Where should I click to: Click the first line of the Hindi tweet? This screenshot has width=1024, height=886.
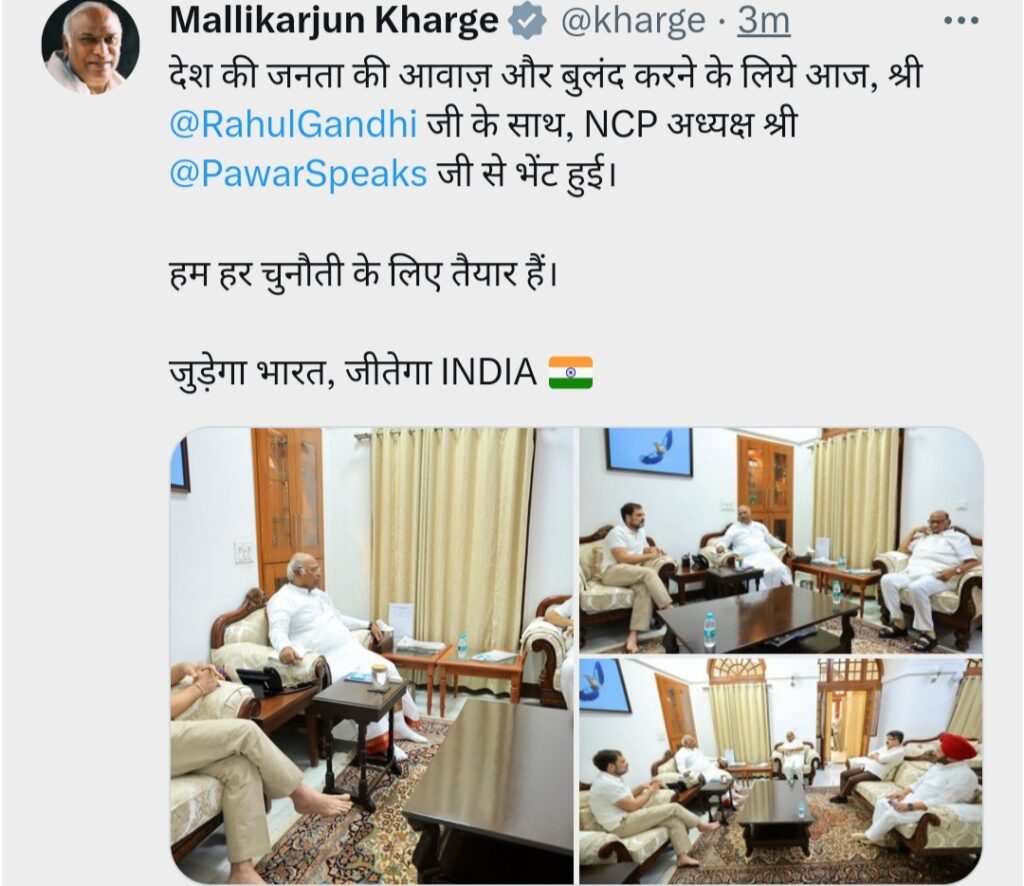[545, 74]
